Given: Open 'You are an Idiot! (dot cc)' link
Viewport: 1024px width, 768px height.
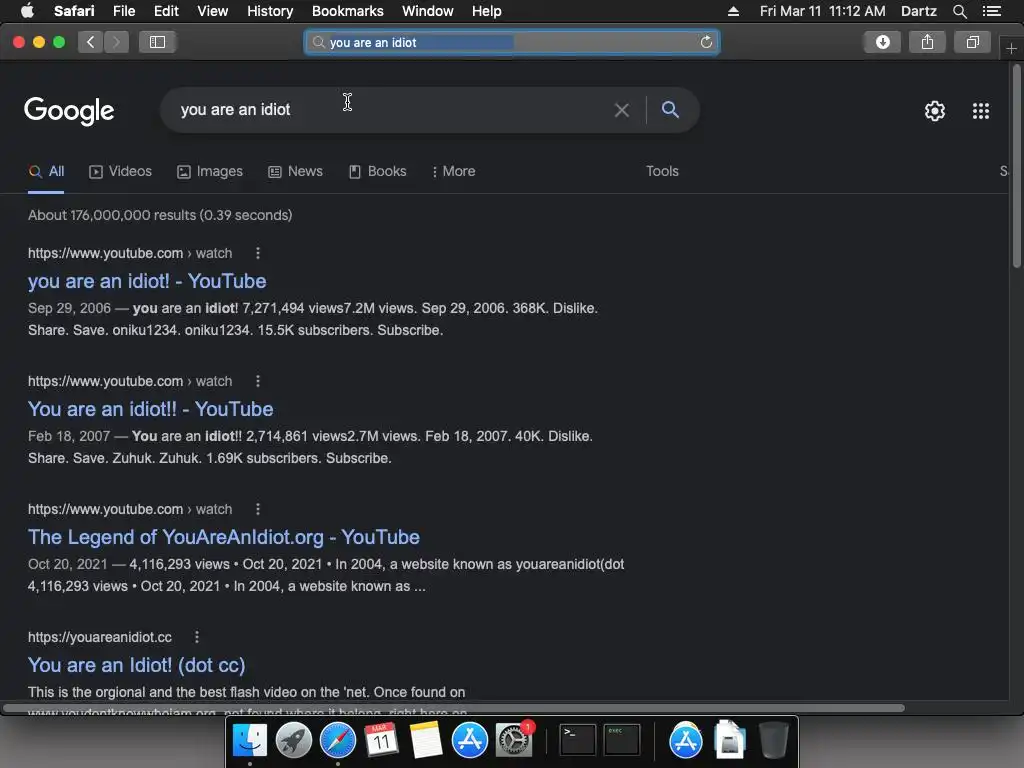Looking at the screenshot, I should tap(136, 665).
